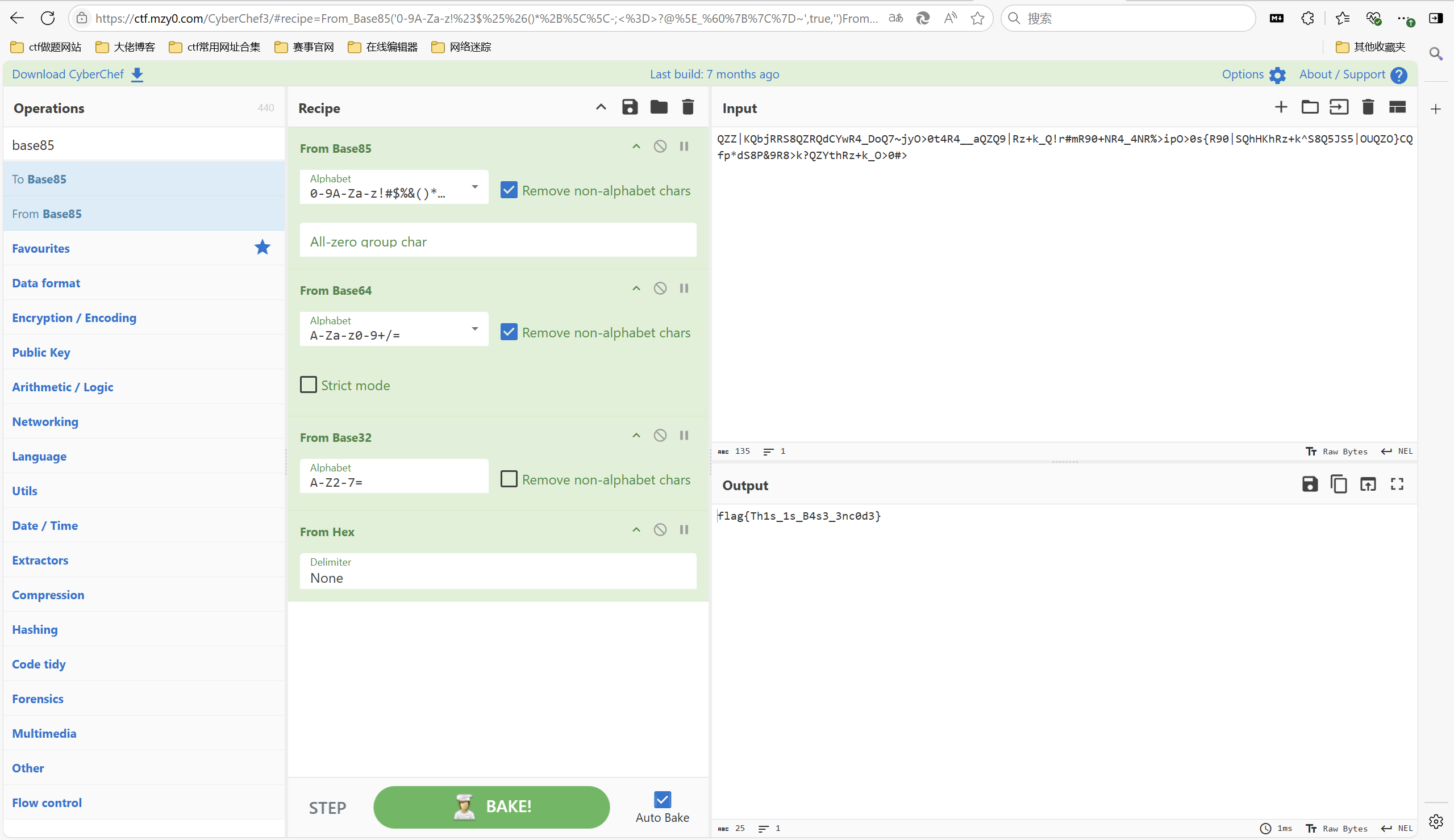Toggle Auto Bake checkbox
The width and height of the screenshot is (1454, 840).
(663, 800)
